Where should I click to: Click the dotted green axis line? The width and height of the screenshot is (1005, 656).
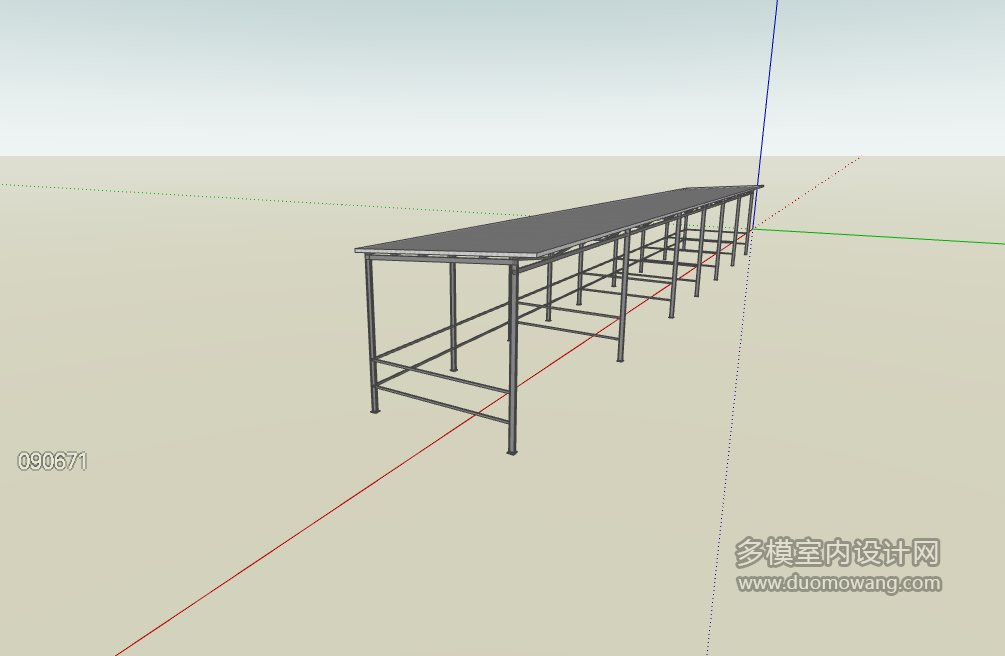tap(200, 195)
